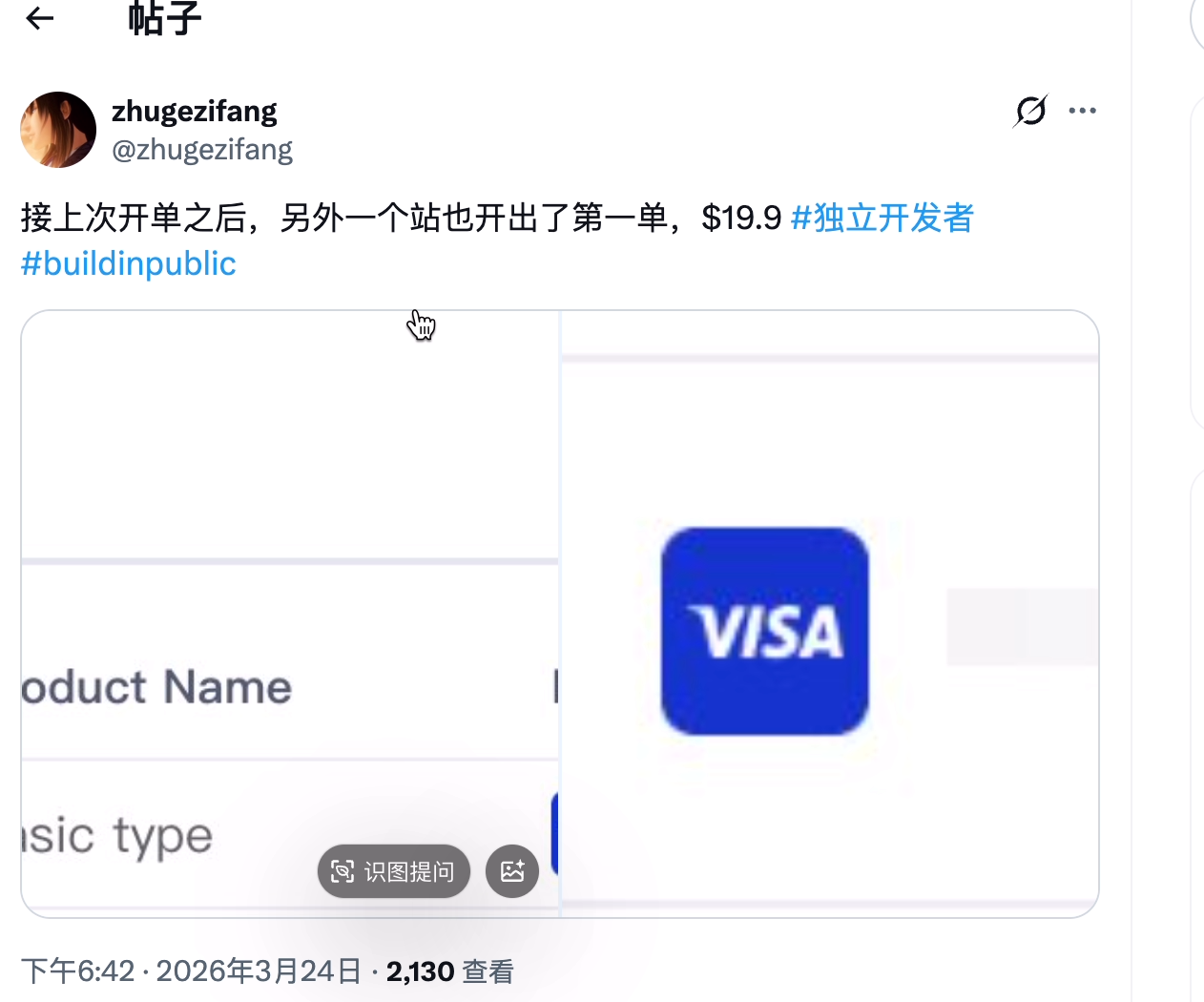
Task: Open the Product Name screenshot image
Action: [x=290, y=614]
